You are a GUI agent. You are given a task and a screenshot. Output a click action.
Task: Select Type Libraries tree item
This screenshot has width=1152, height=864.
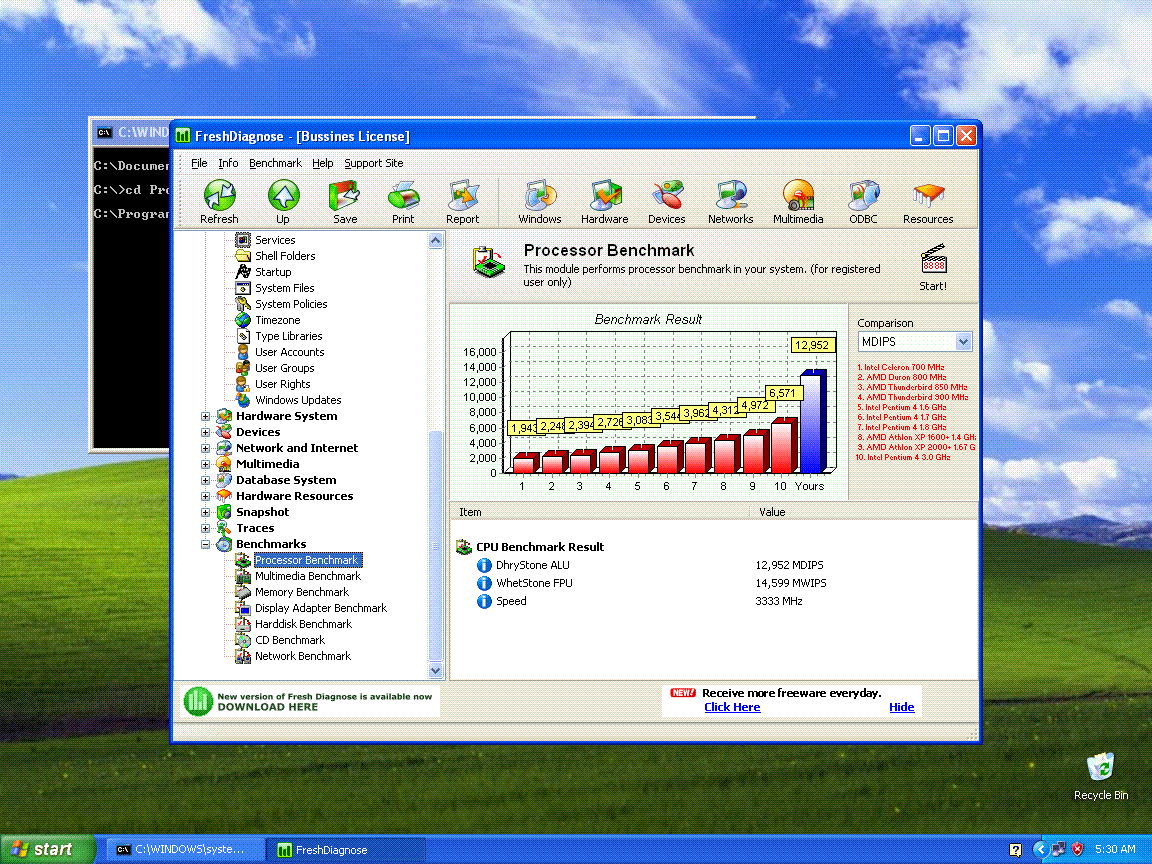click(x=288, y=336)
